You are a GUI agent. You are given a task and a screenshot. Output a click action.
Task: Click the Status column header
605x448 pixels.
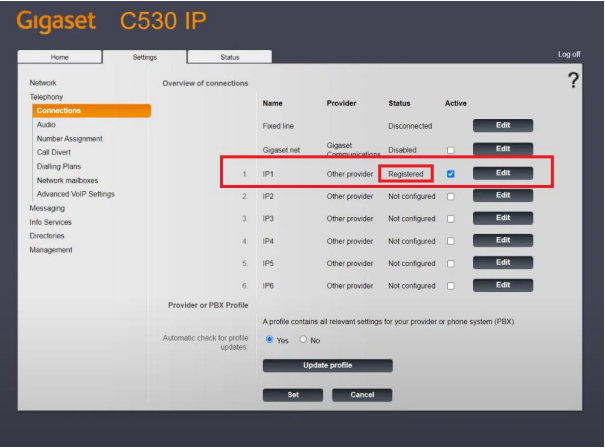pos(399,103)
